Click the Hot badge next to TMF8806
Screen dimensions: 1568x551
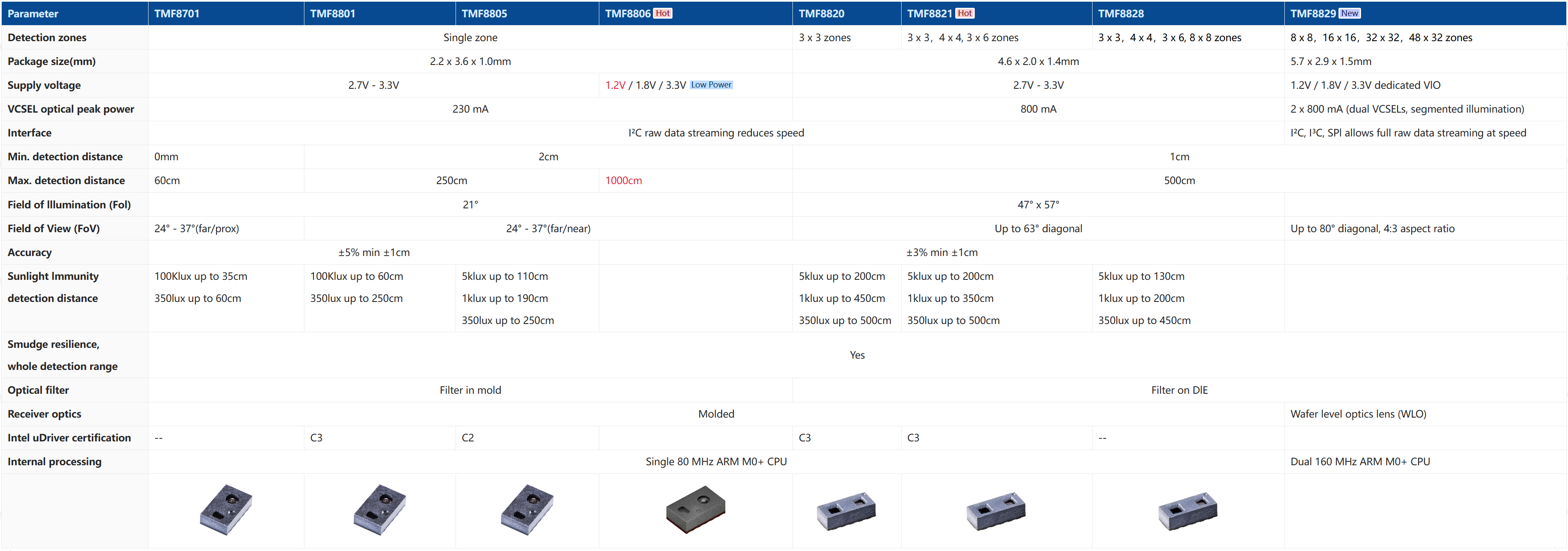[x=663, y=13]
